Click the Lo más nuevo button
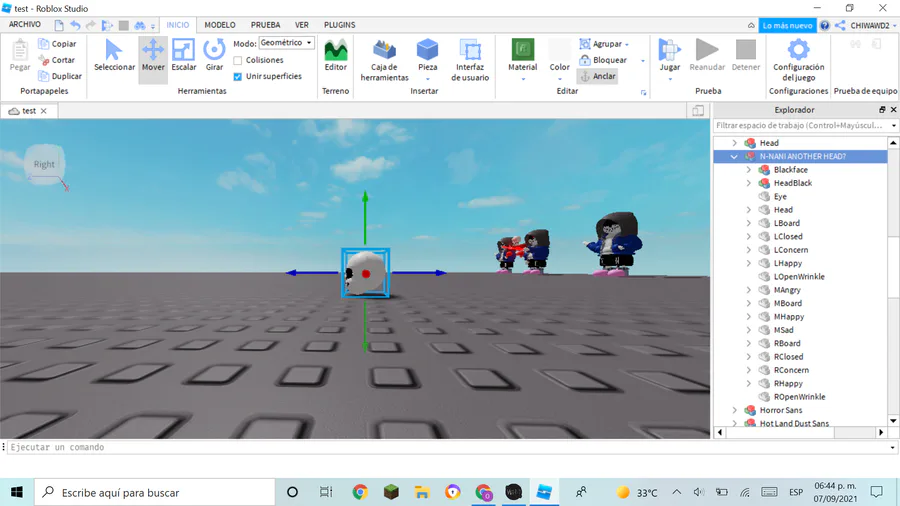Viewport: 900px width, 506px height. [787, 25]
